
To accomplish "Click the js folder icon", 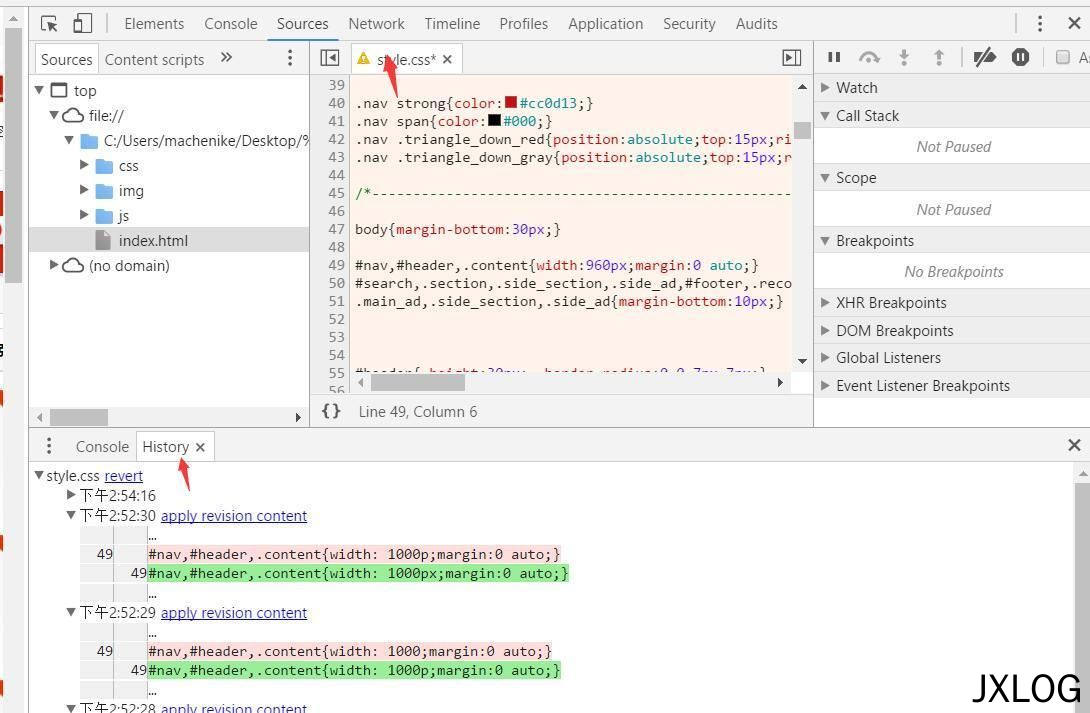I will click(x=104, y=216).
